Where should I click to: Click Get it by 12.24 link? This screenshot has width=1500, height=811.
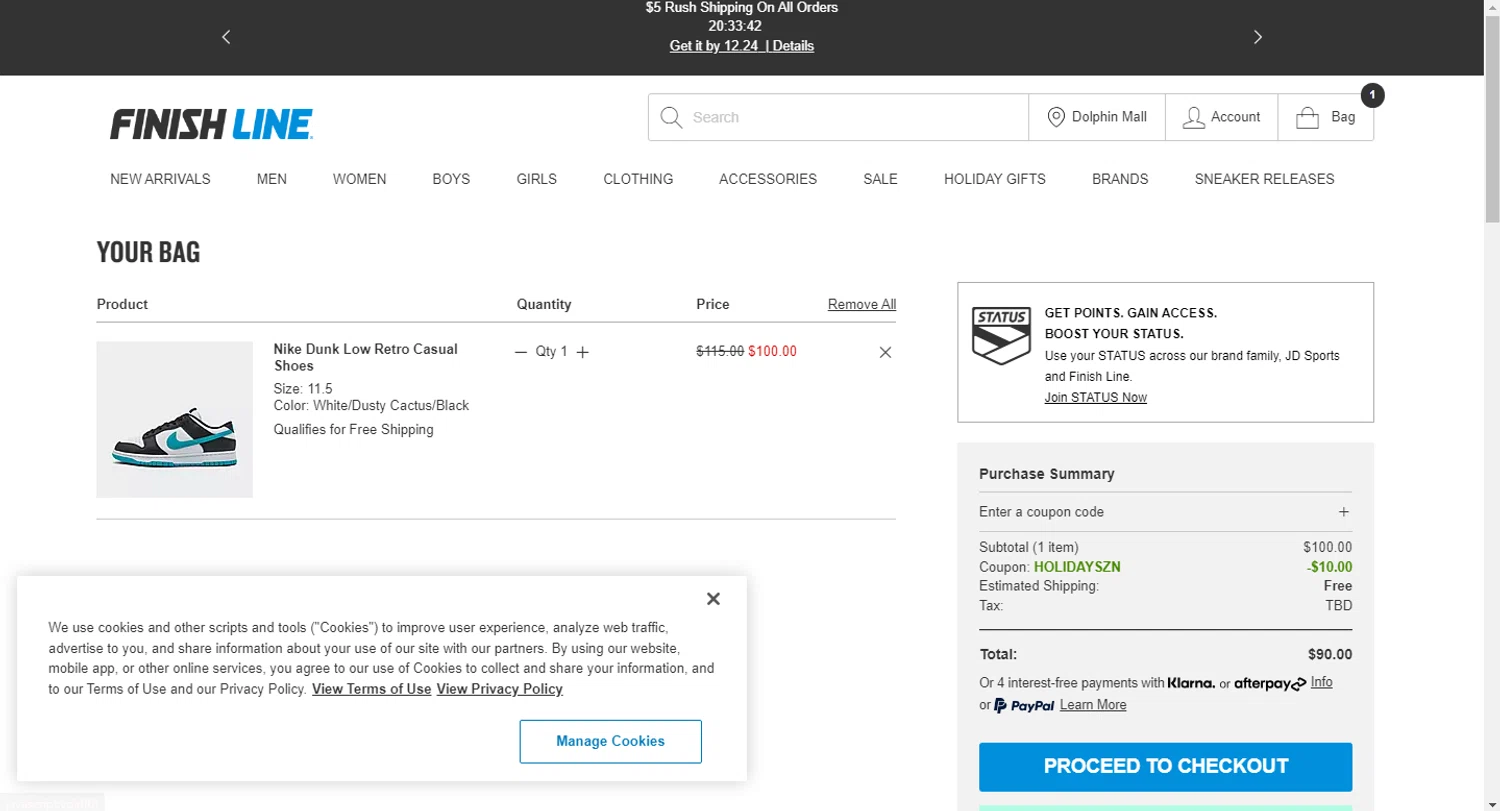[715, 46]
